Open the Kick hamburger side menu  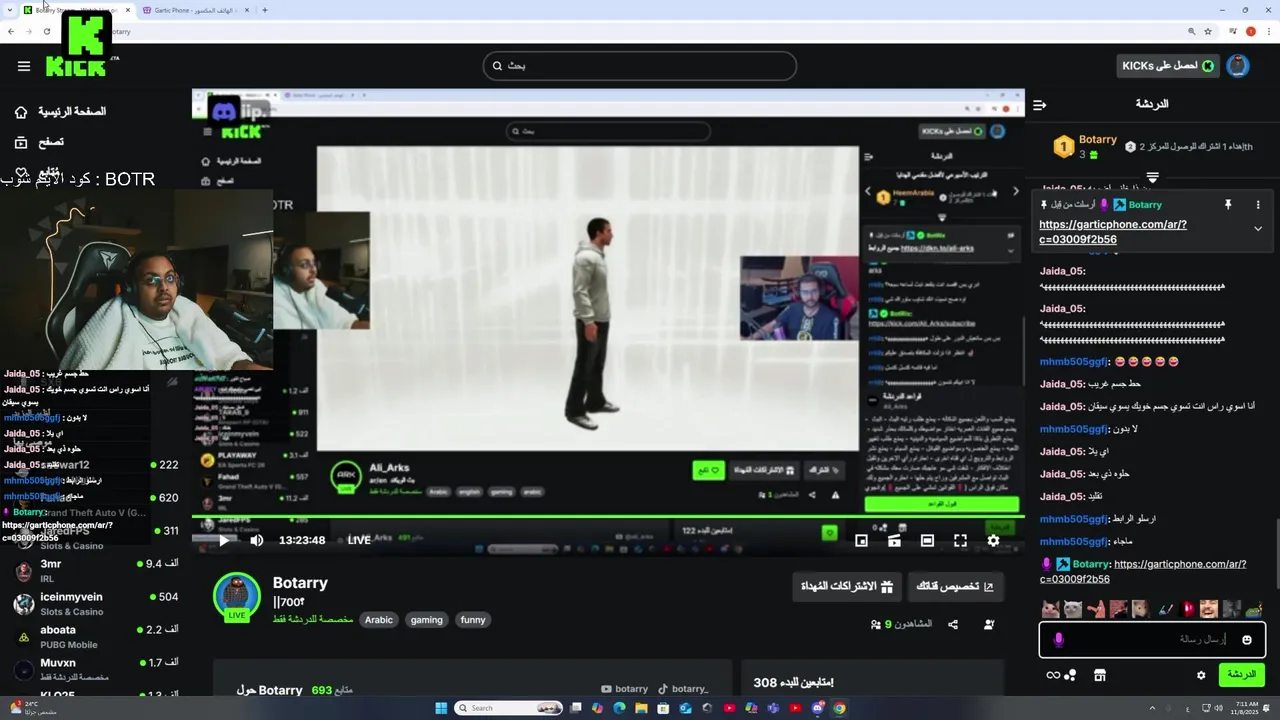[24, 66]
